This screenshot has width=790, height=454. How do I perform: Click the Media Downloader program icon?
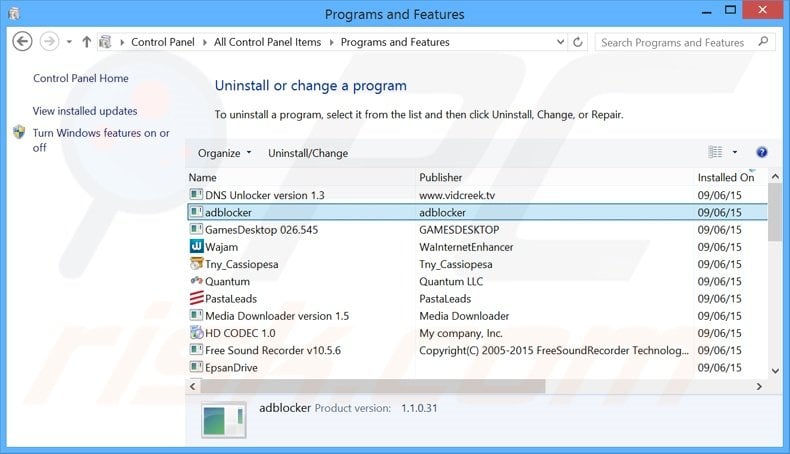pyautogui.click(x=195, y=315)
